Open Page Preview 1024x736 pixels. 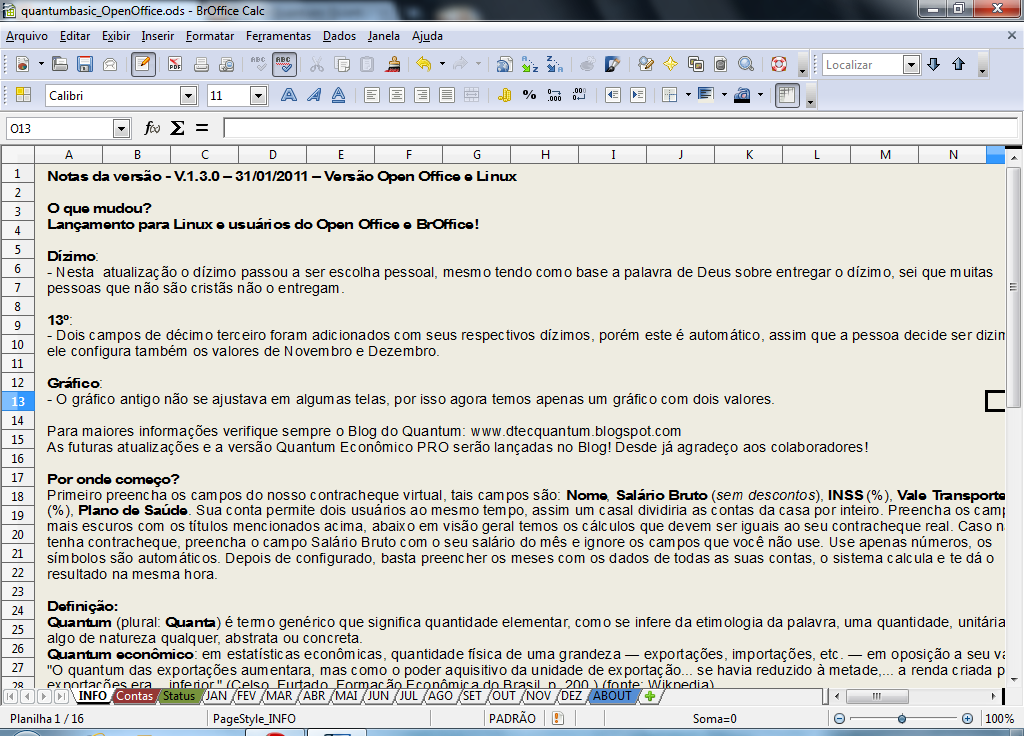click(x=227, y=64)
